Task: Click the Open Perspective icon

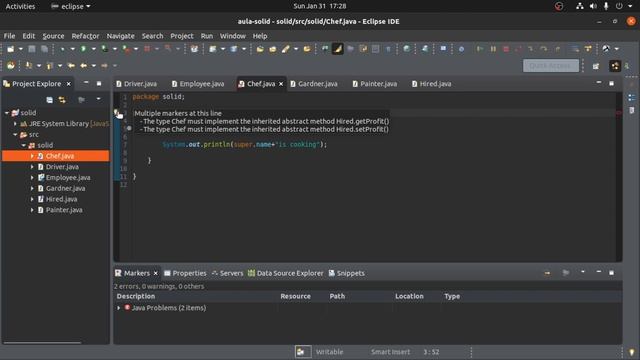Action: coord(596,66)
